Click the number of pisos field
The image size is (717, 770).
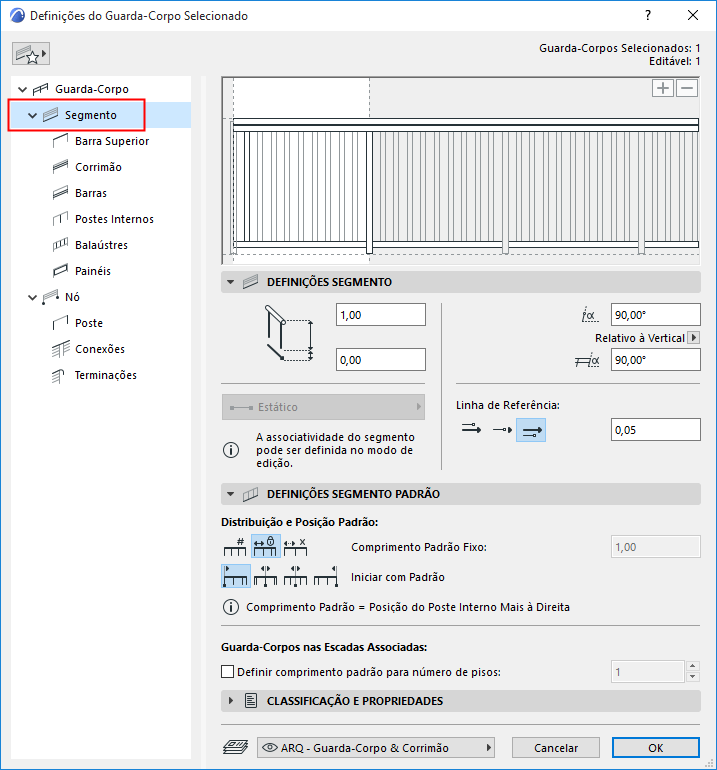(648, 672)
